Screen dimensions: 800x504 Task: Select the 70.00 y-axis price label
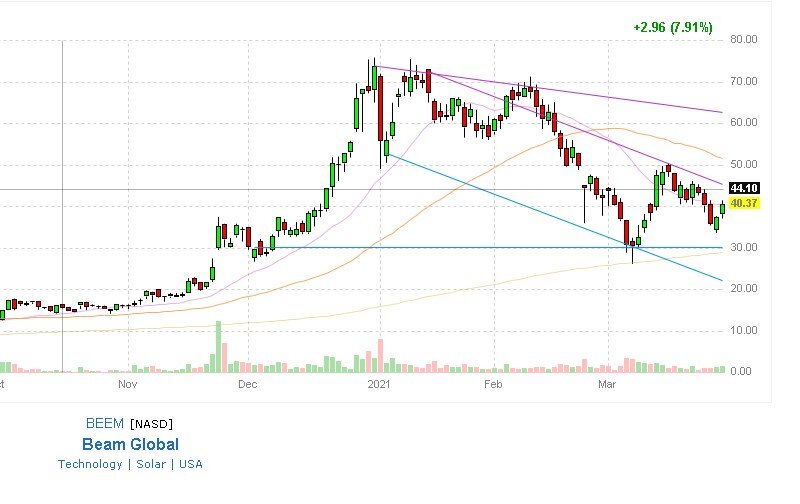pyautogui.click(x=744, y=81)
